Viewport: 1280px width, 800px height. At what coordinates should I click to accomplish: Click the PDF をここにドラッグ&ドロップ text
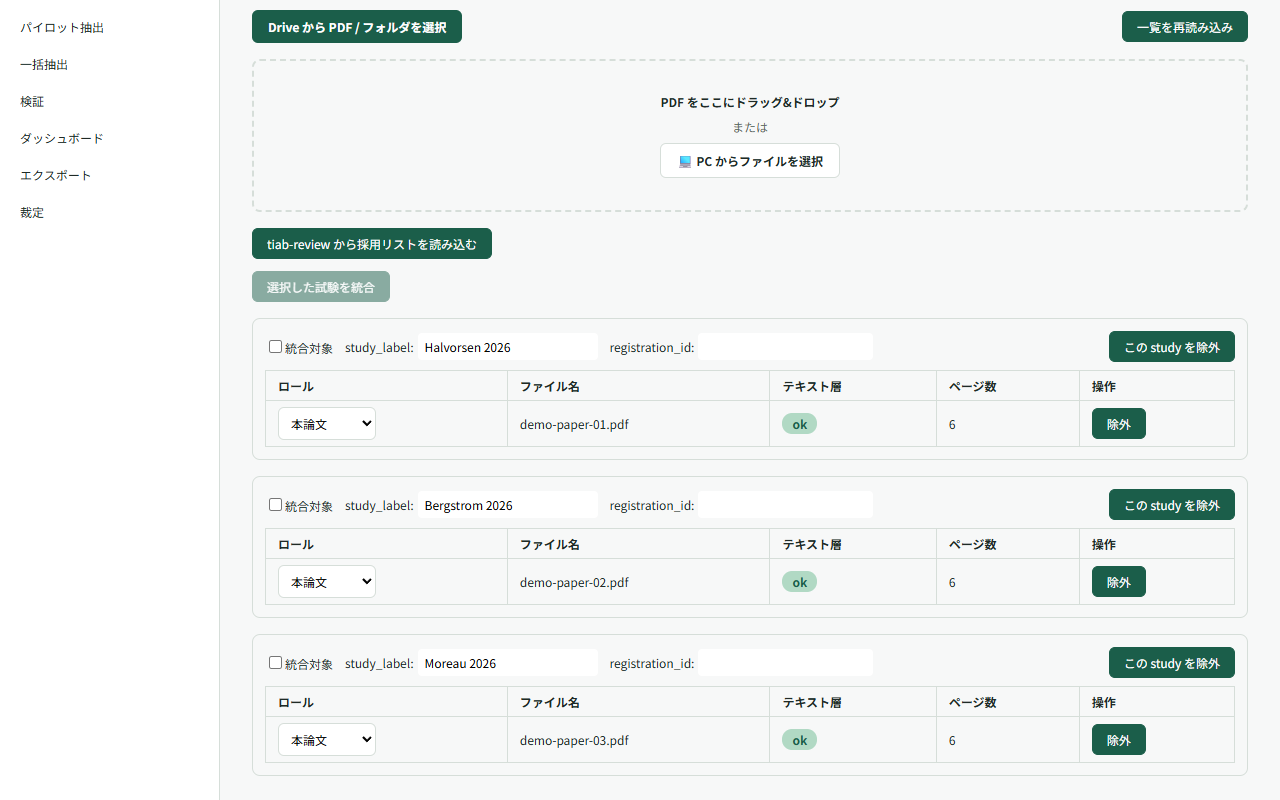click(x=750, y=102)
